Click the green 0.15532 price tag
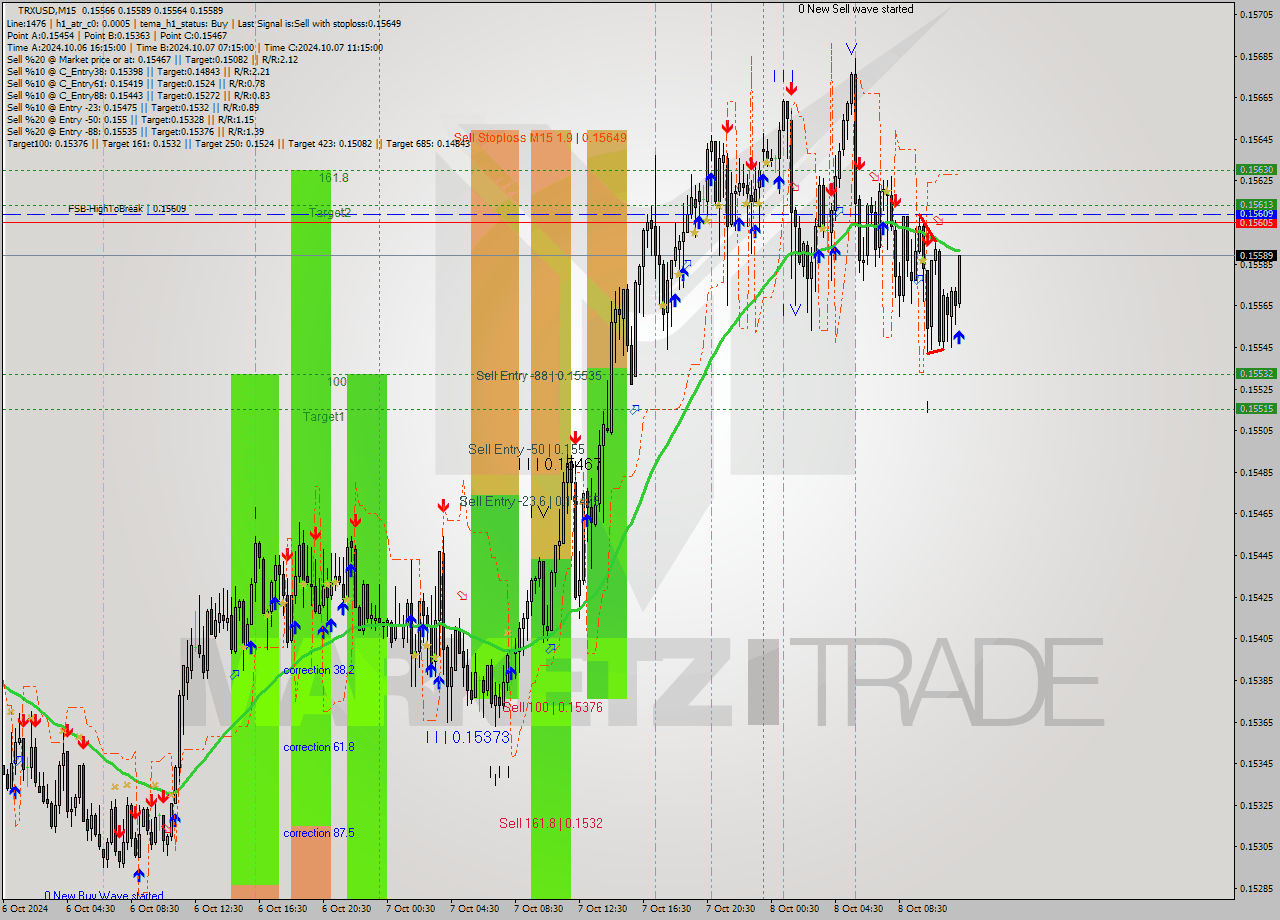The image size is (1280, 920). click(1256, 374)
